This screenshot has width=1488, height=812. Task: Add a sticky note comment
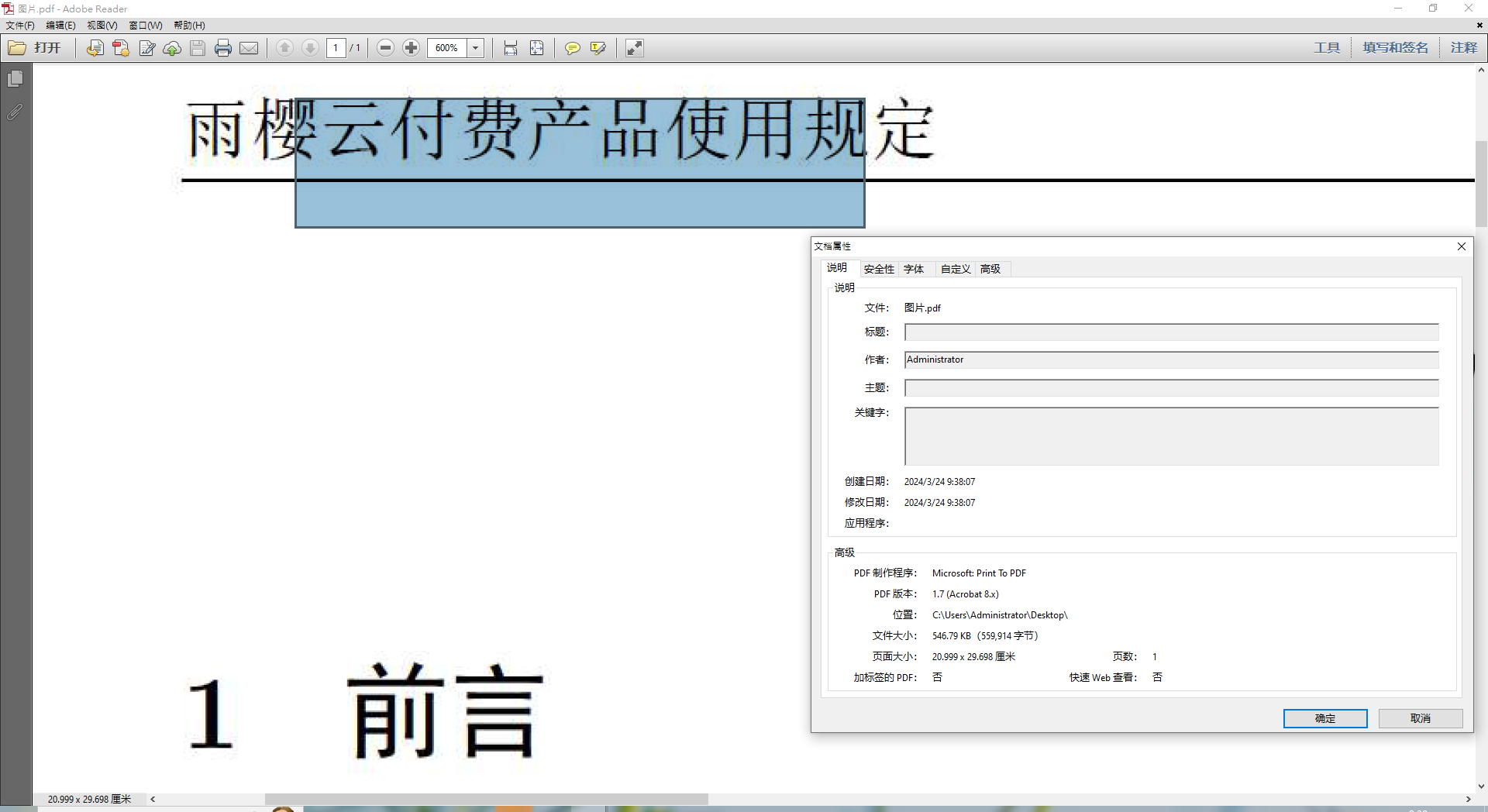coord(572,48)
